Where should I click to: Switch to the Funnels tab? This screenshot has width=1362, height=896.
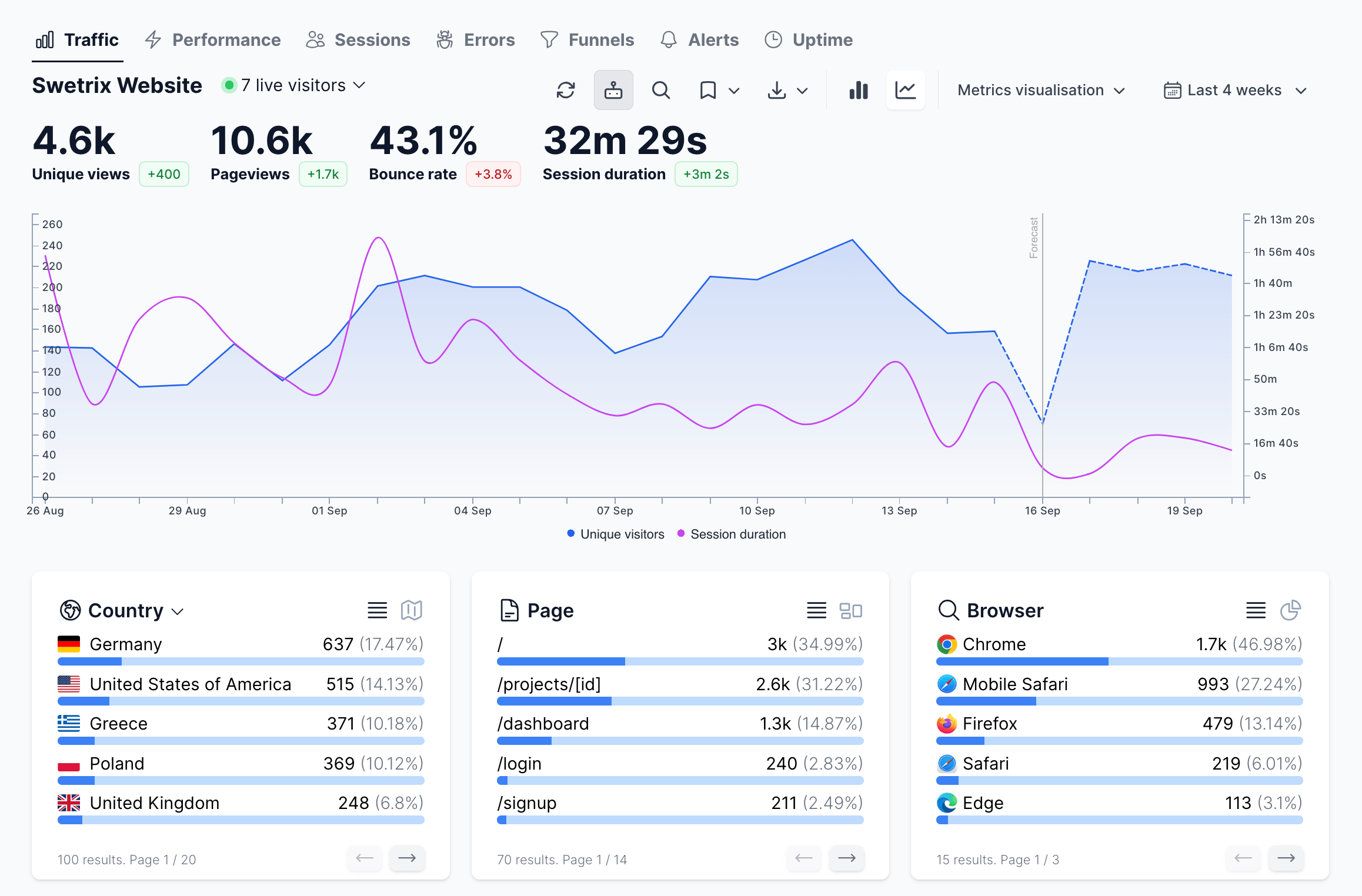[587, 40]
